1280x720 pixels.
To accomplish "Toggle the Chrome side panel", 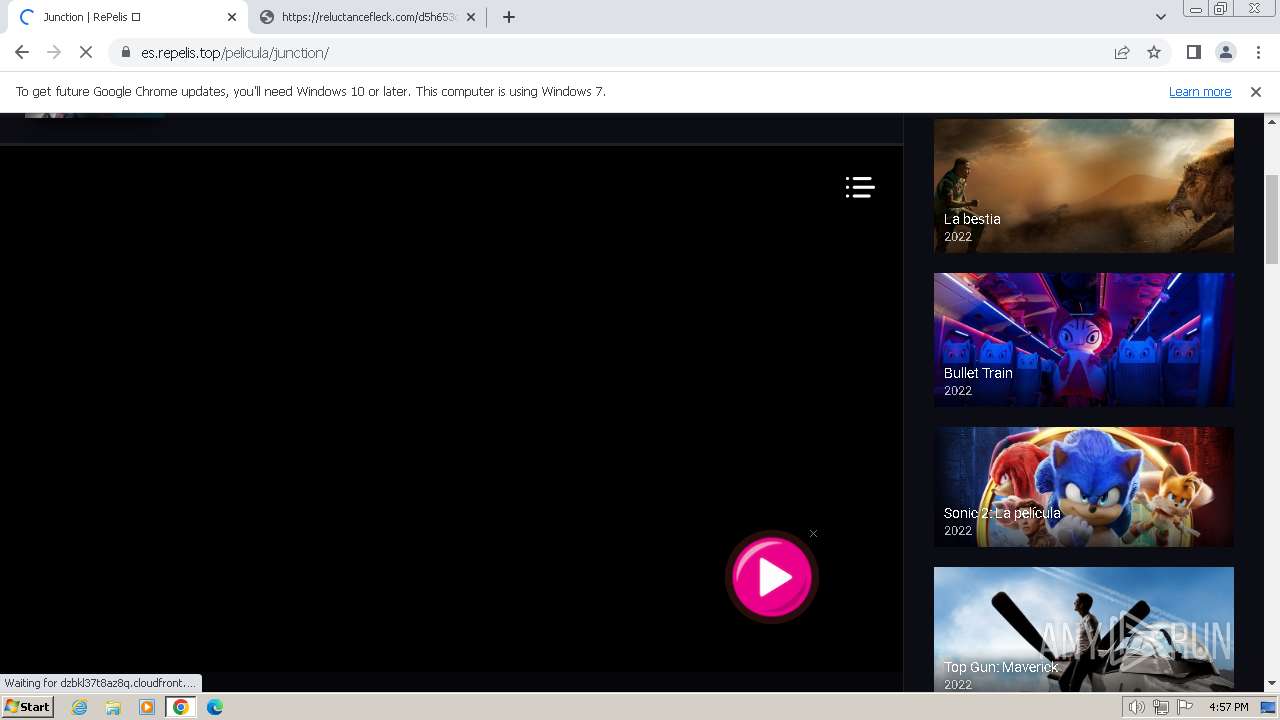I will (x=1193, y=53).
